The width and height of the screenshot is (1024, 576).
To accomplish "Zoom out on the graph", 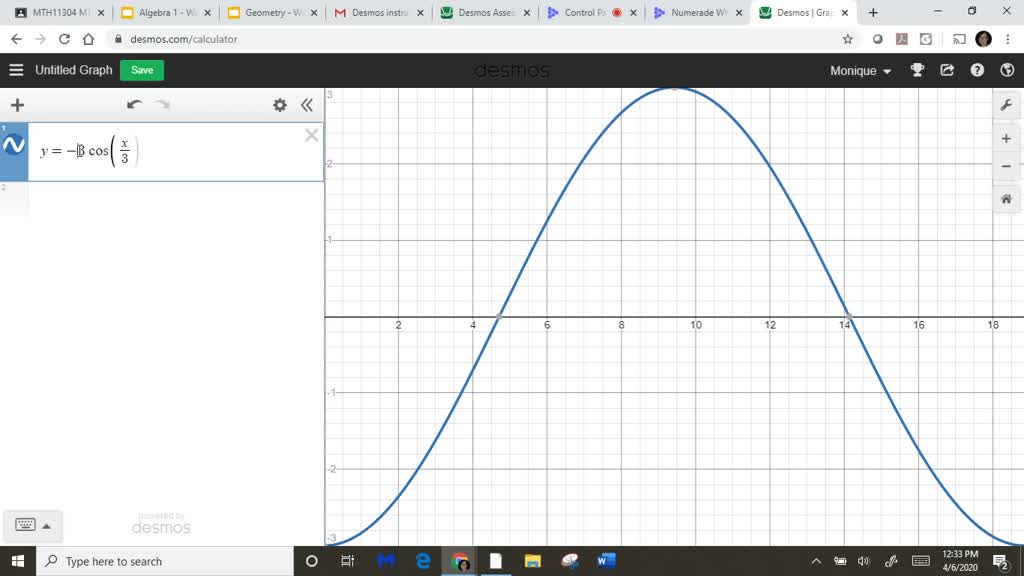I will coord(1006,166).
